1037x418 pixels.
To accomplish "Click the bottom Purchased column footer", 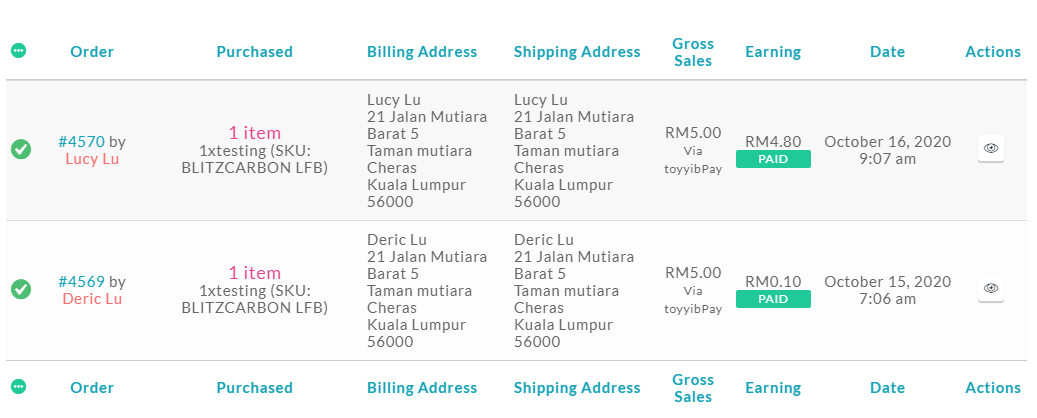I will click(x=255, y=388).
